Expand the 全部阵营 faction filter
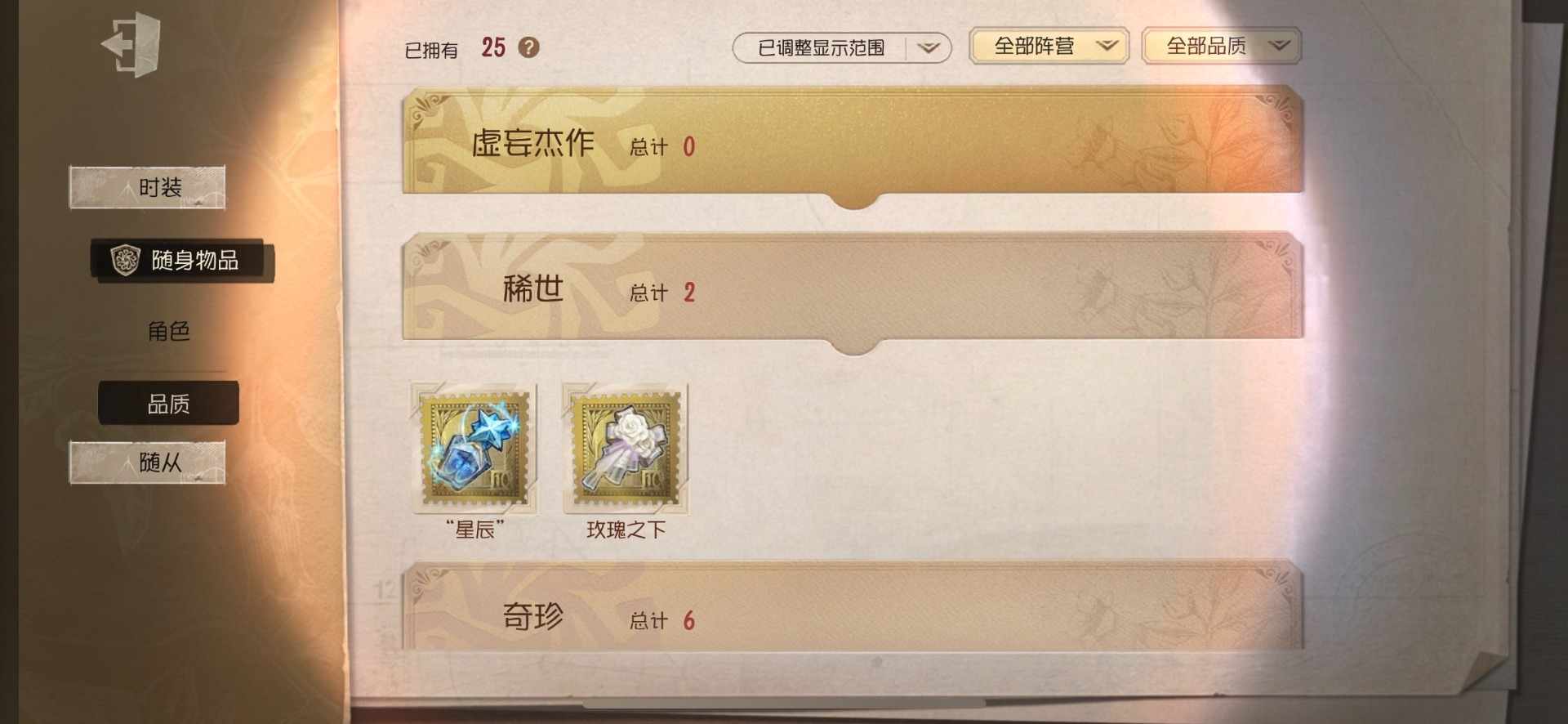 tap(1049, 46)
